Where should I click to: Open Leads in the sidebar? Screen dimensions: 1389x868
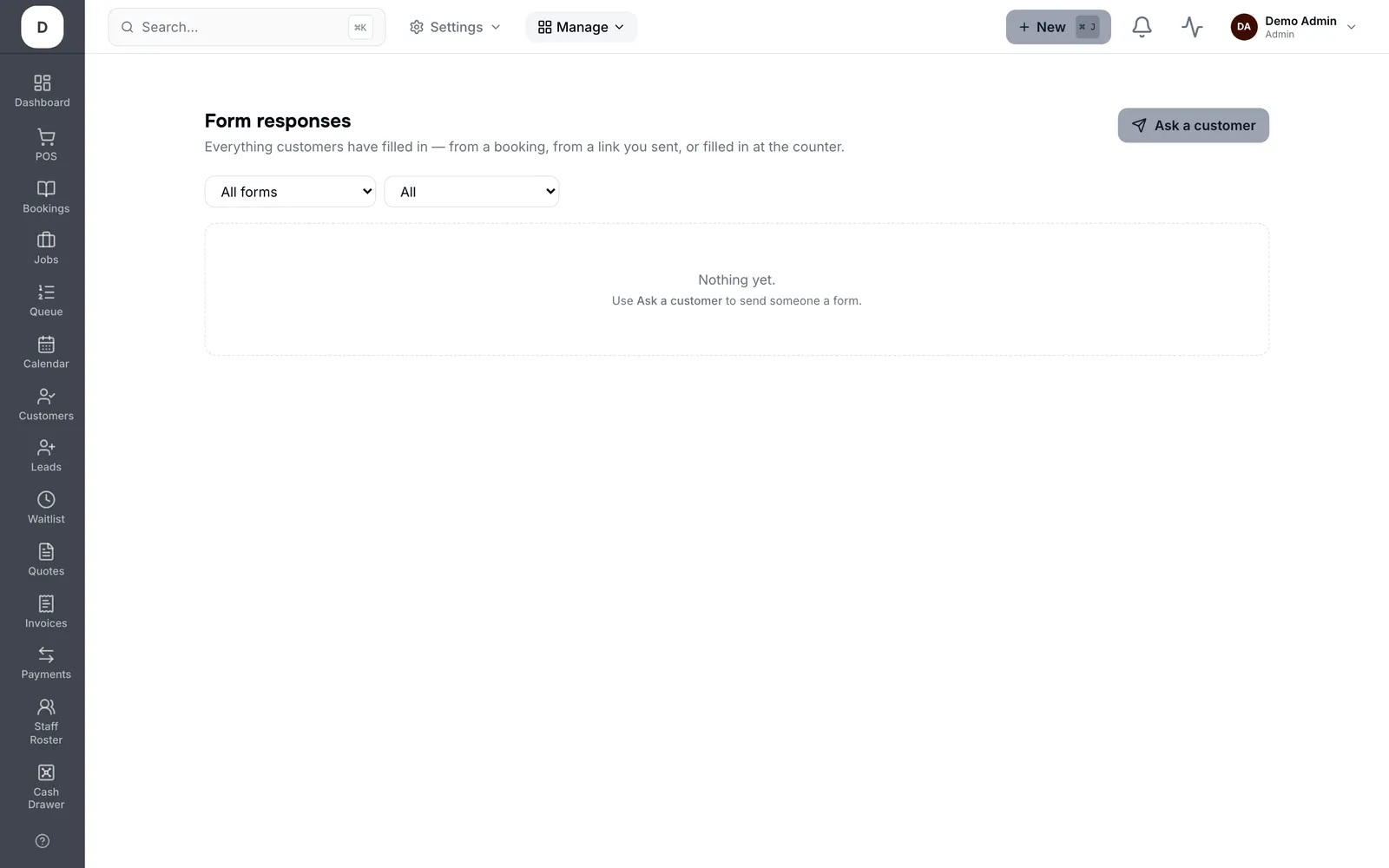(x=46, y=456)
